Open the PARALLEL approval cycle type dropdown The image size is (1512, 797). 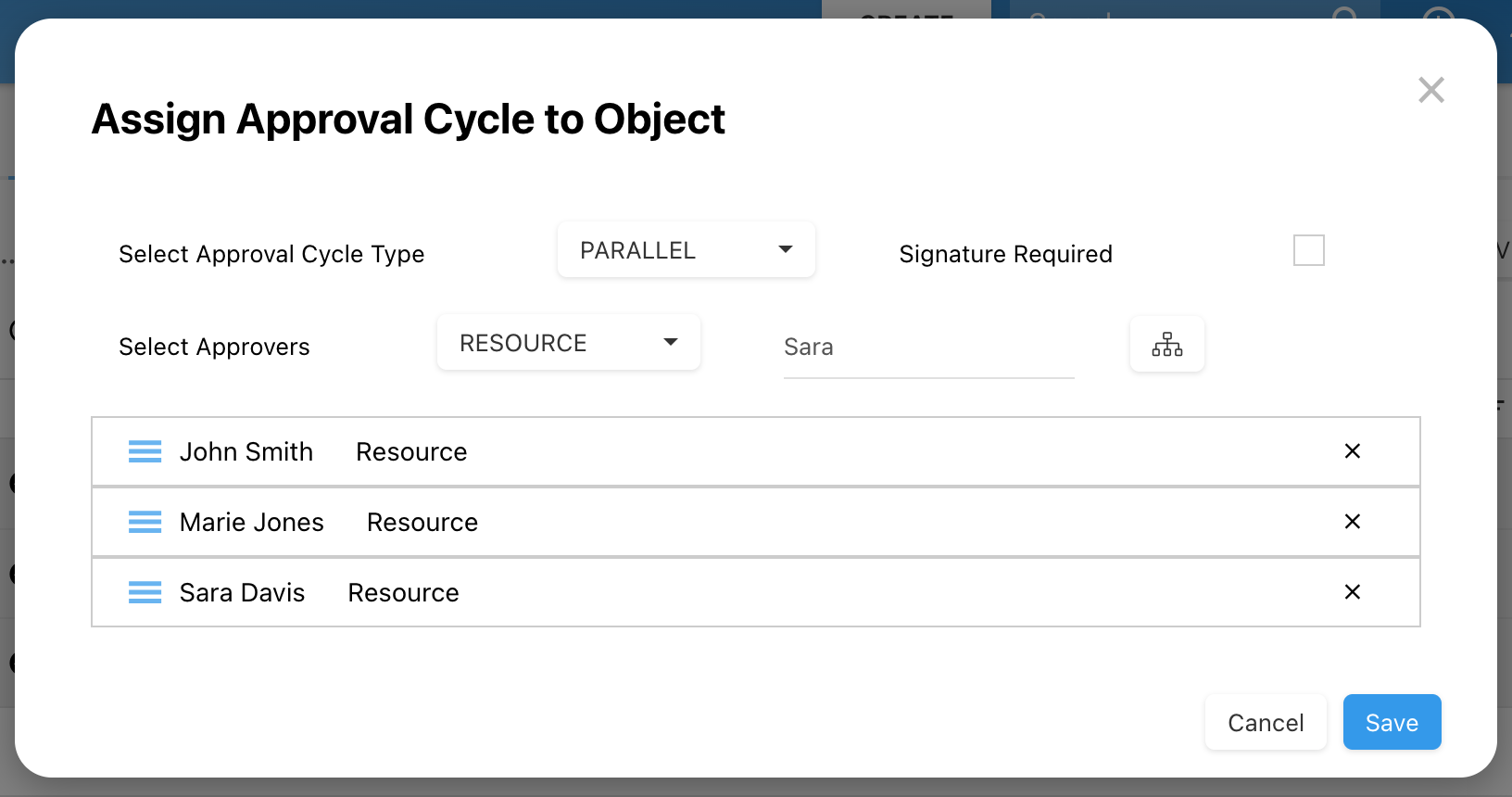coord(686,250)
